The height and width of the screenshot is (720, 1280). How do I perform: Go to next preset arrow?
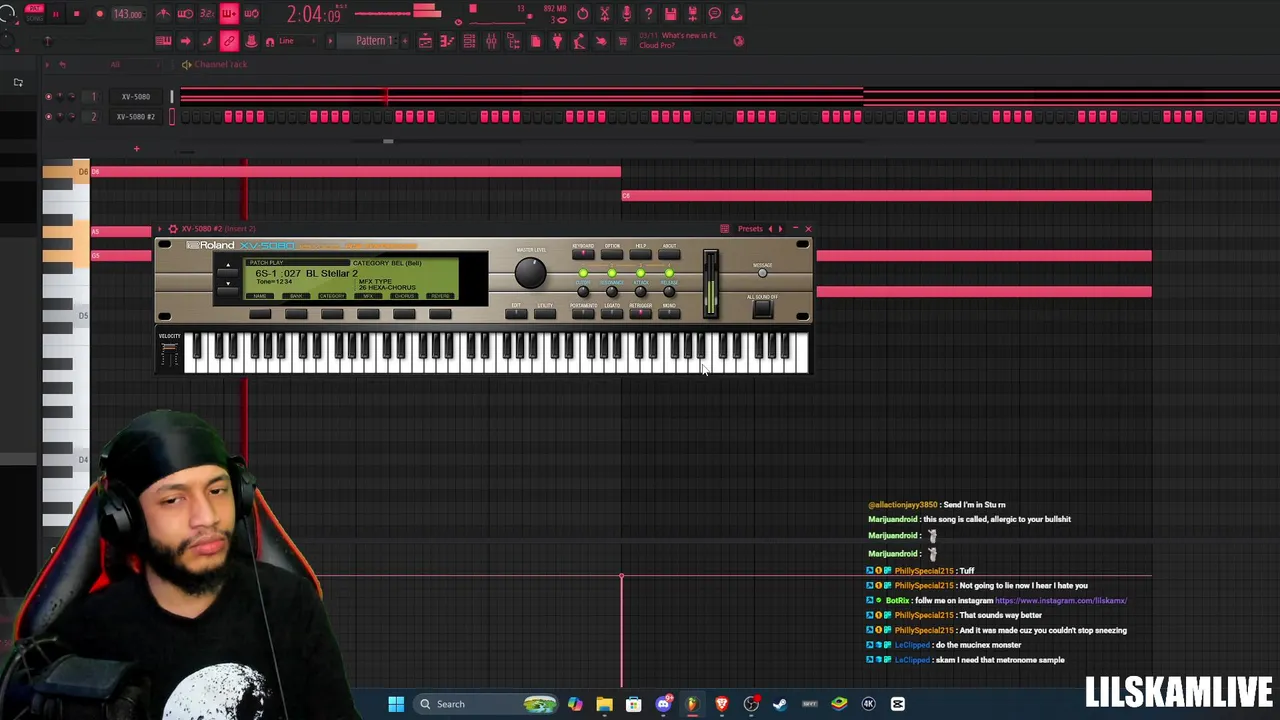780,229
